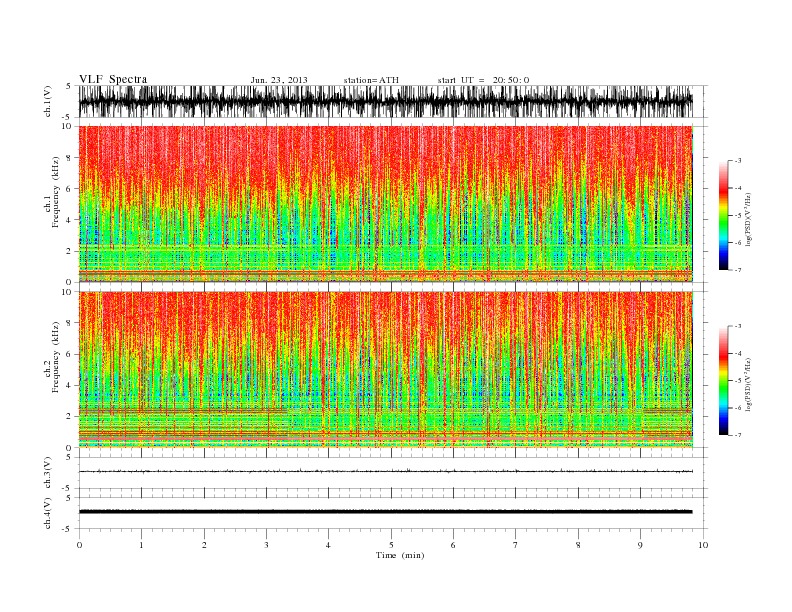Click the ch.1 "Frequency (kHz)" axis label
The height and width of the screenshot is (612, 792).
[55, 192]
